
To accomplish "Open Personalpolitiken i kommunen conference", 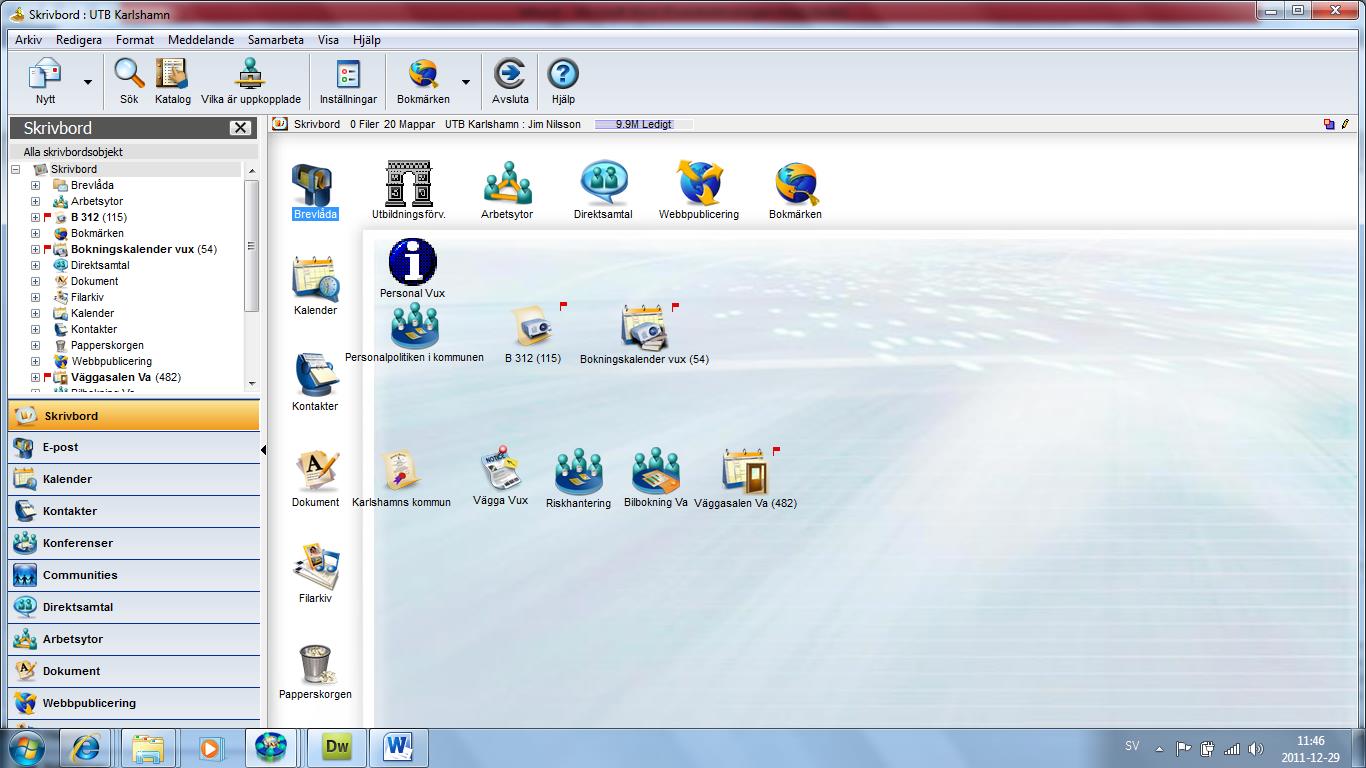I will (x=414, y=334).
